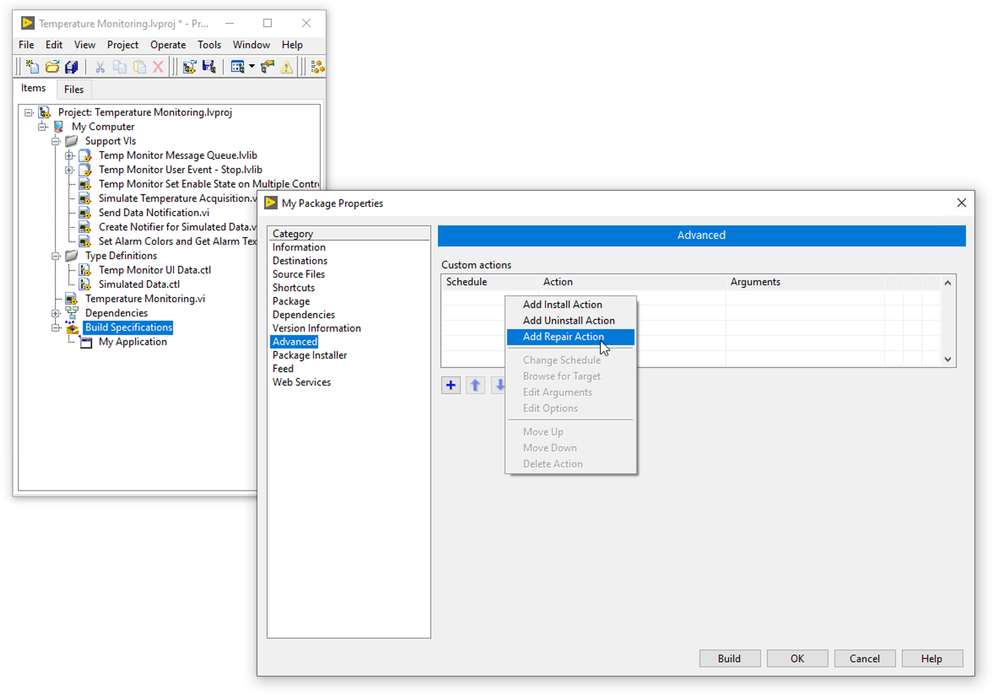Click the Cut scissors icon in toolbar
Image resolution: width=999 pixels, height=697 pixels.
tap(99, 66)
